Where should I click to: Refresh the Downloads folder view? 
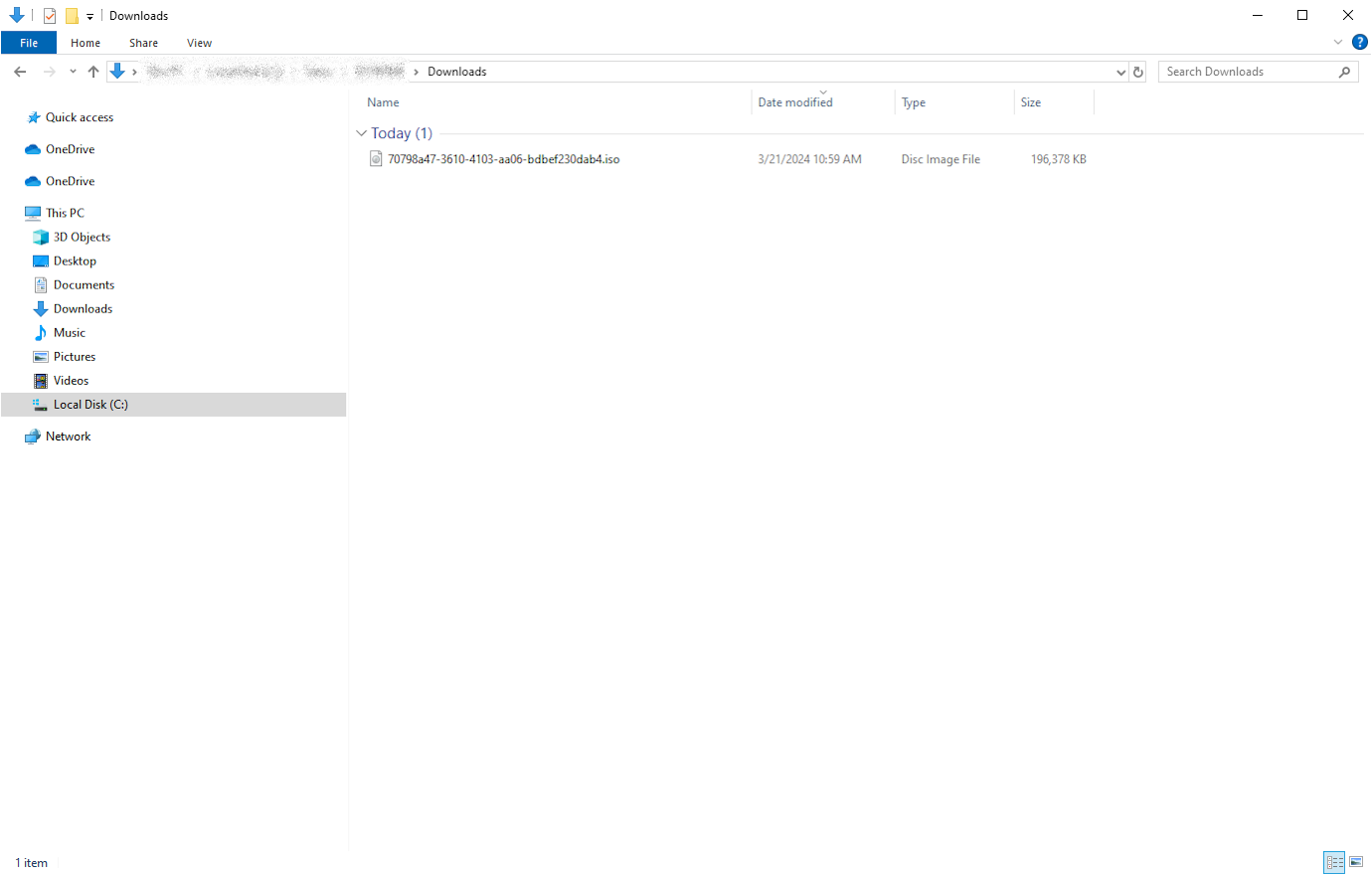(x=1138, y=72)
